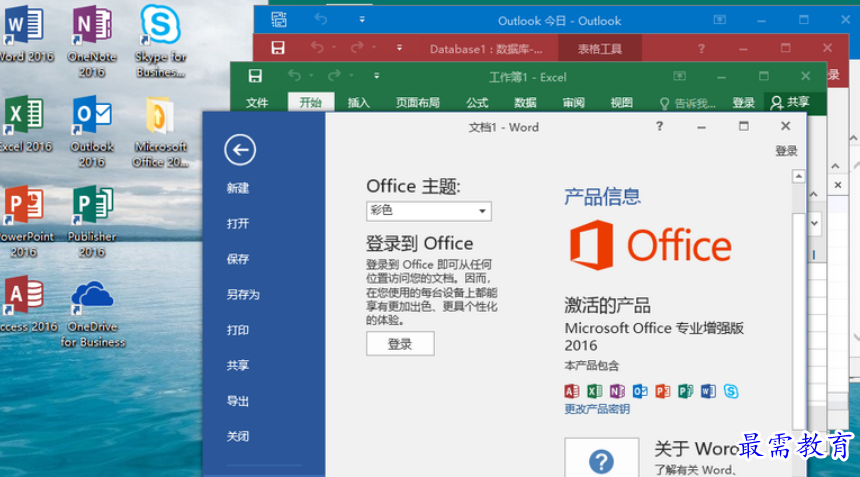
Task: Switch to the 插入 tab in Excel
Action: pyautogui.click(x=359, y=103)
